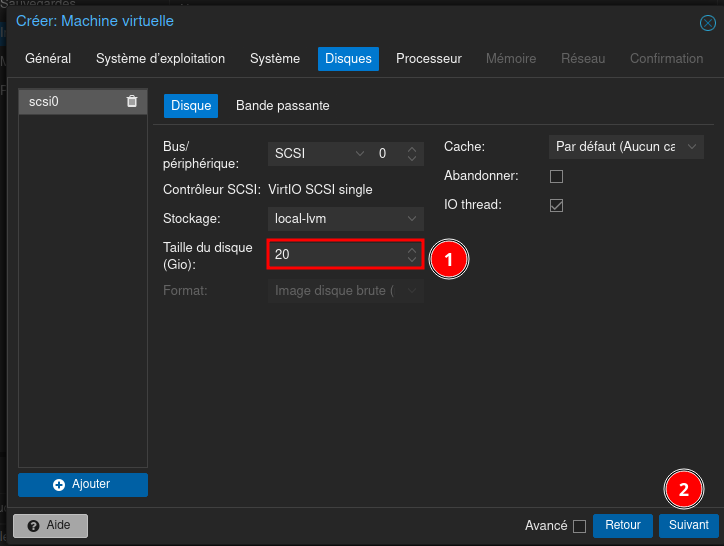
Task: Click the Taille du disque input field
Action: click(x=335, y=255)
